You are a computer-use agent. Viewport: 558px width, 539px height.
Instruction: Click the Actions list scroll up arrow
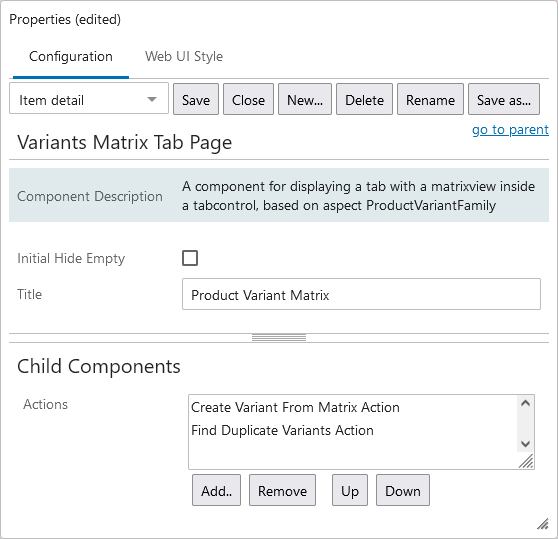[526, 403]
